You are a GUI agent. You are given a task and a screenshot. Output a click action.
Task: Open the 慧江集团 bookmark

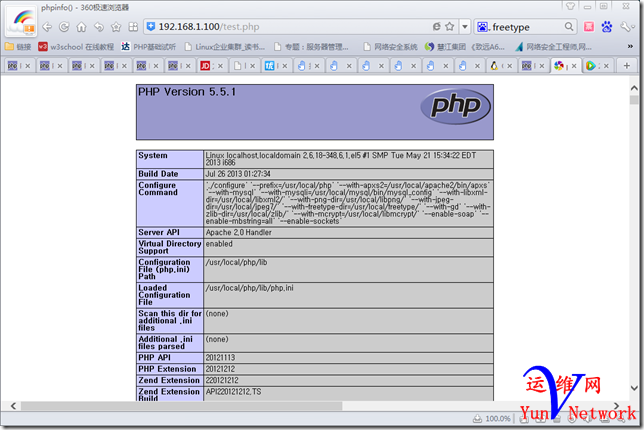point(465,47)
